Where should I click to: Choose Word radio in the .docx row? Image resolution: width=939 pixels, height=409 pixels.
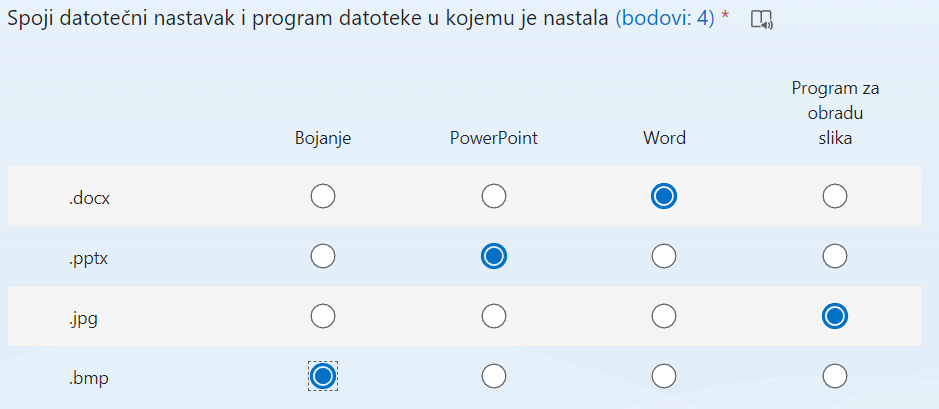[664, 196]
